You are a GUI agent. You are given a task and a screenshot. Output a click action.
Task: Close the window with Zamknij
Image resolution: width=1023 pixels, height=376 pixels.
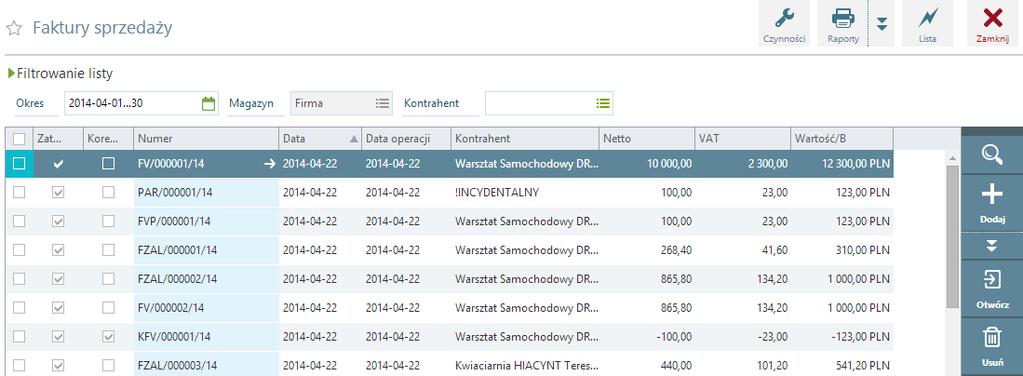(x=992, y=24)
